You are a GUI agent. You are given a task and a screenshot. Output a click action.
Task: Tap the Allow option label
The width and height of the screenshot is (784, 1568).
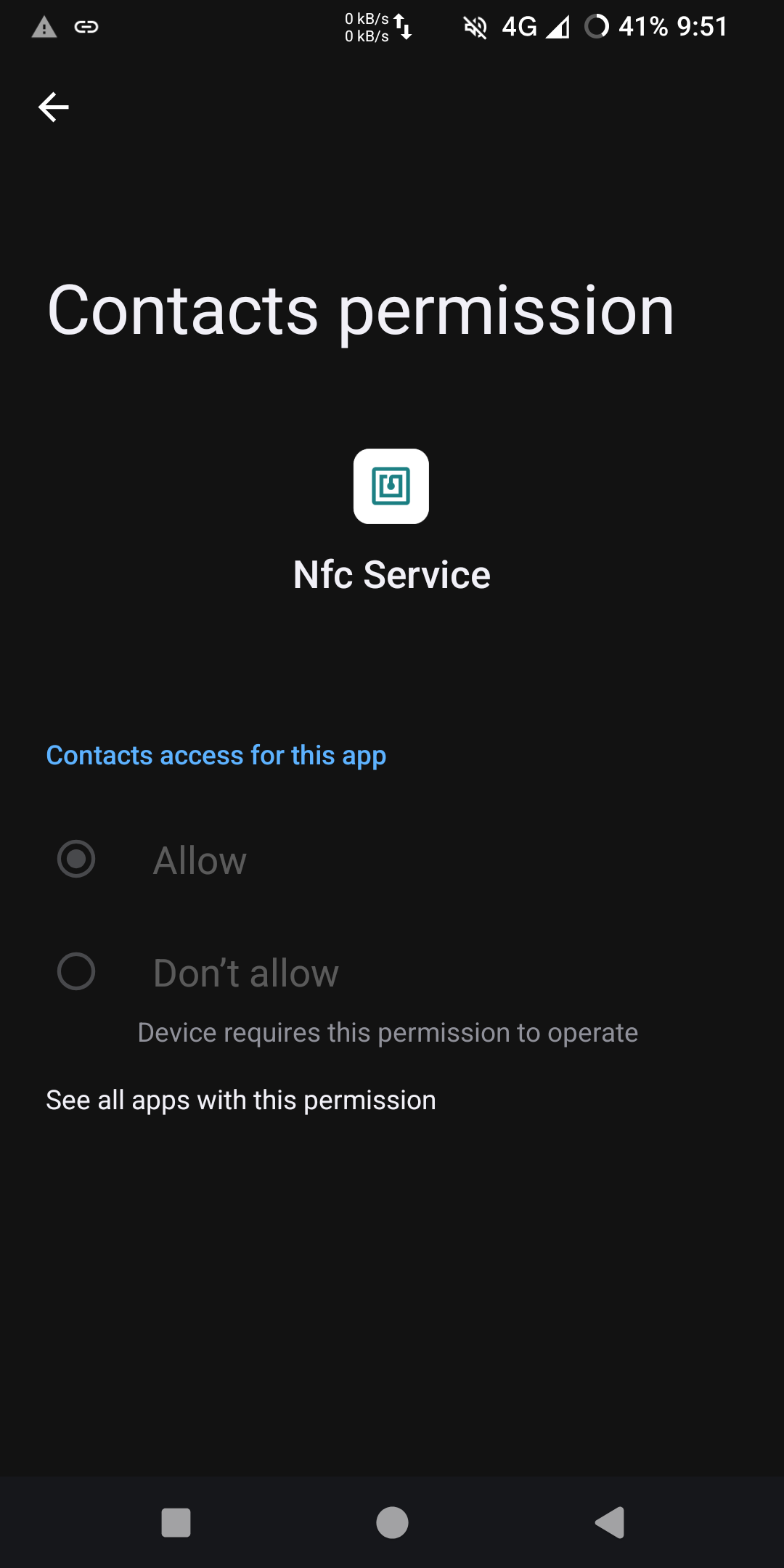tap(200, 861)
